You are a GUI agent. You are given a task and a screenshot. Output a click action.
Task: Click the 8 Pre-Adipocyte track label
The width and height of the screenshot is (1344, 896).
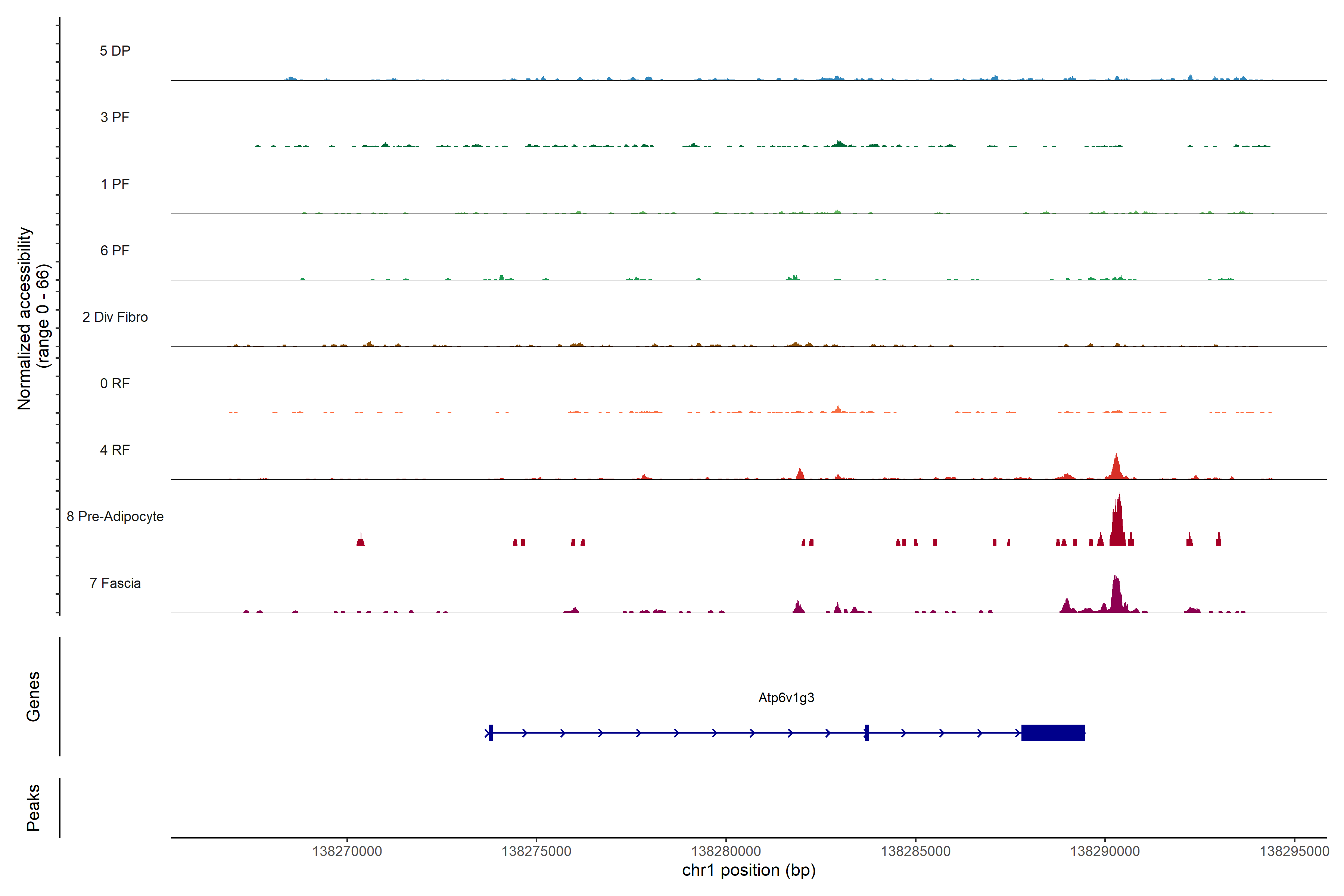[115, 517]
